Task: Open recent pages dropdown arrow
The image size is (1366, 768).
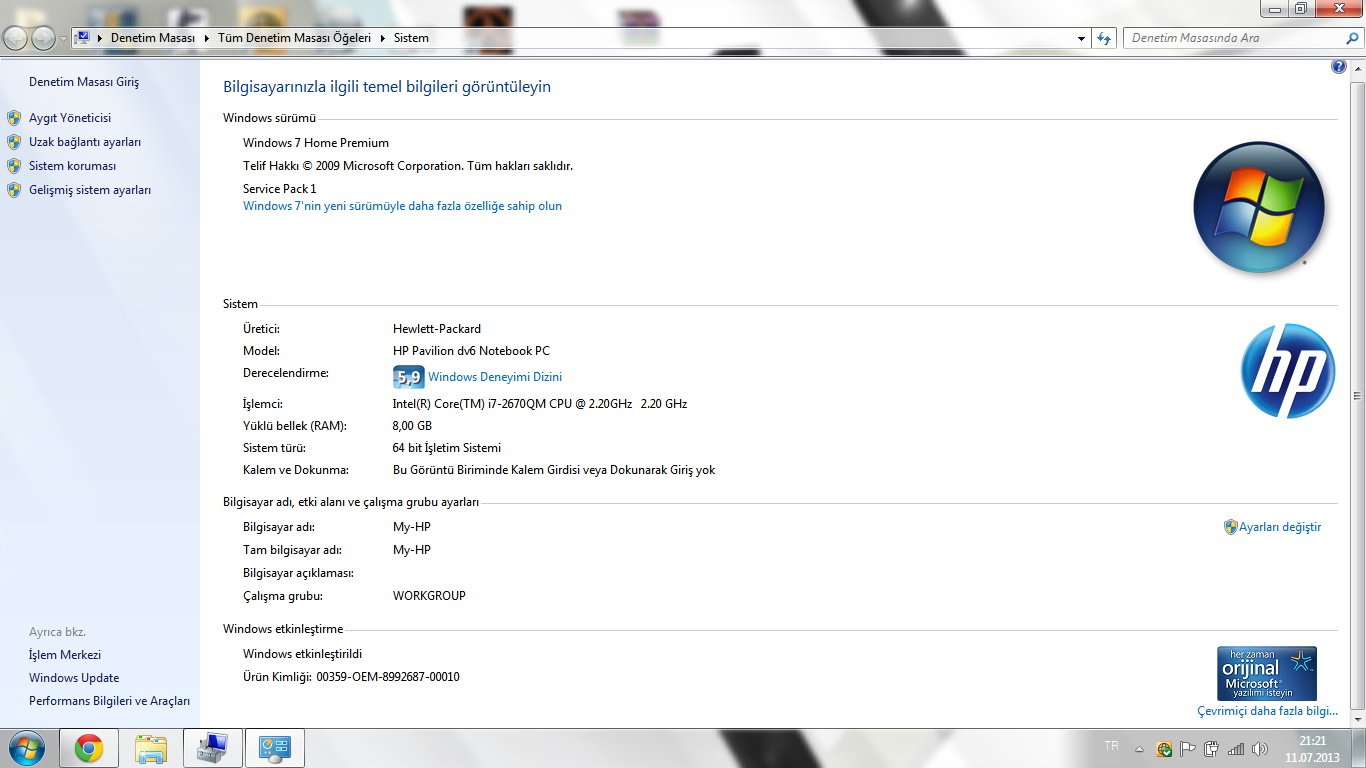Action: click(64, 39)
